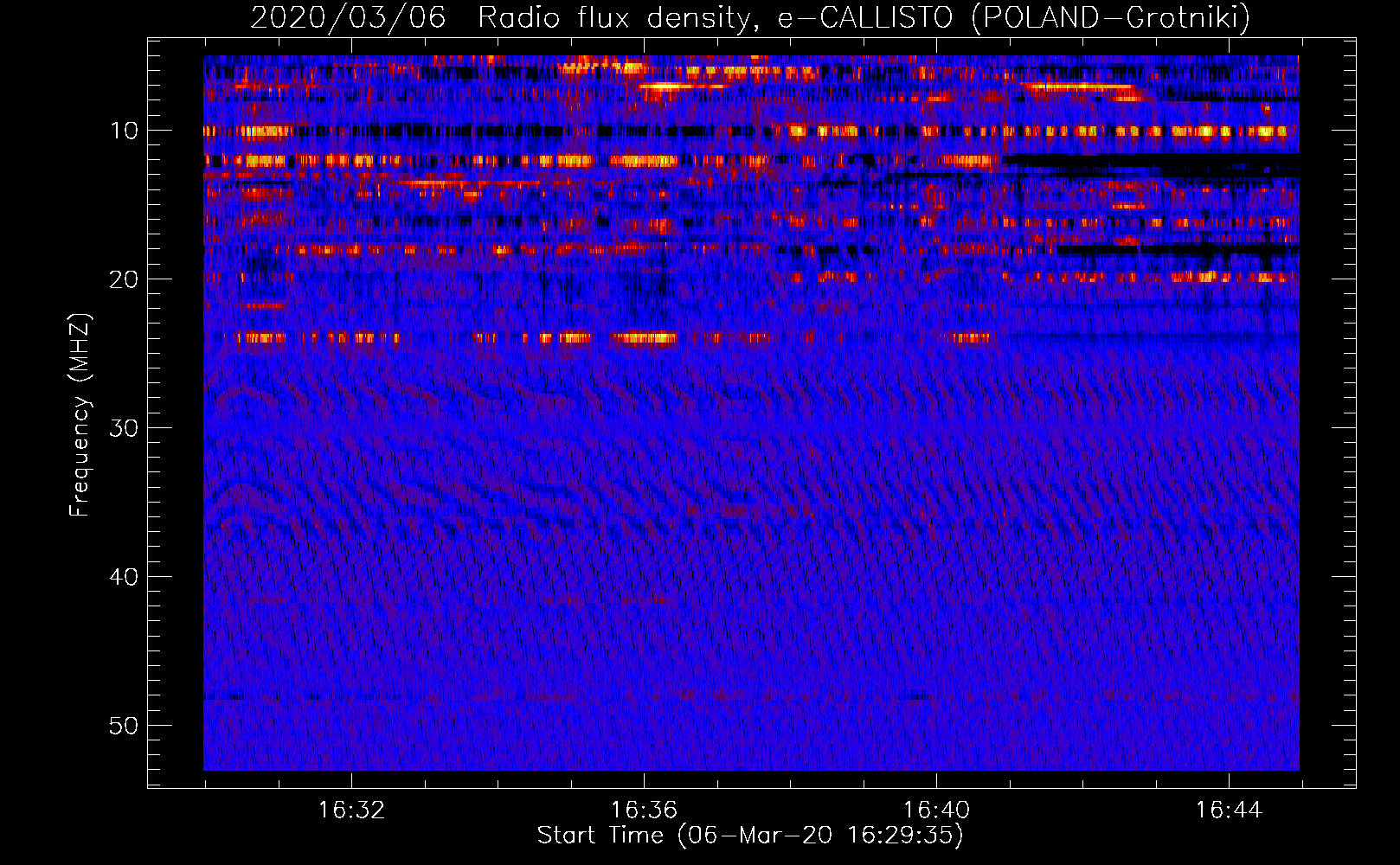The image size is (1400, 865).
Task: Click the '20' frequency tick label
Action: [x=125, y=279]
